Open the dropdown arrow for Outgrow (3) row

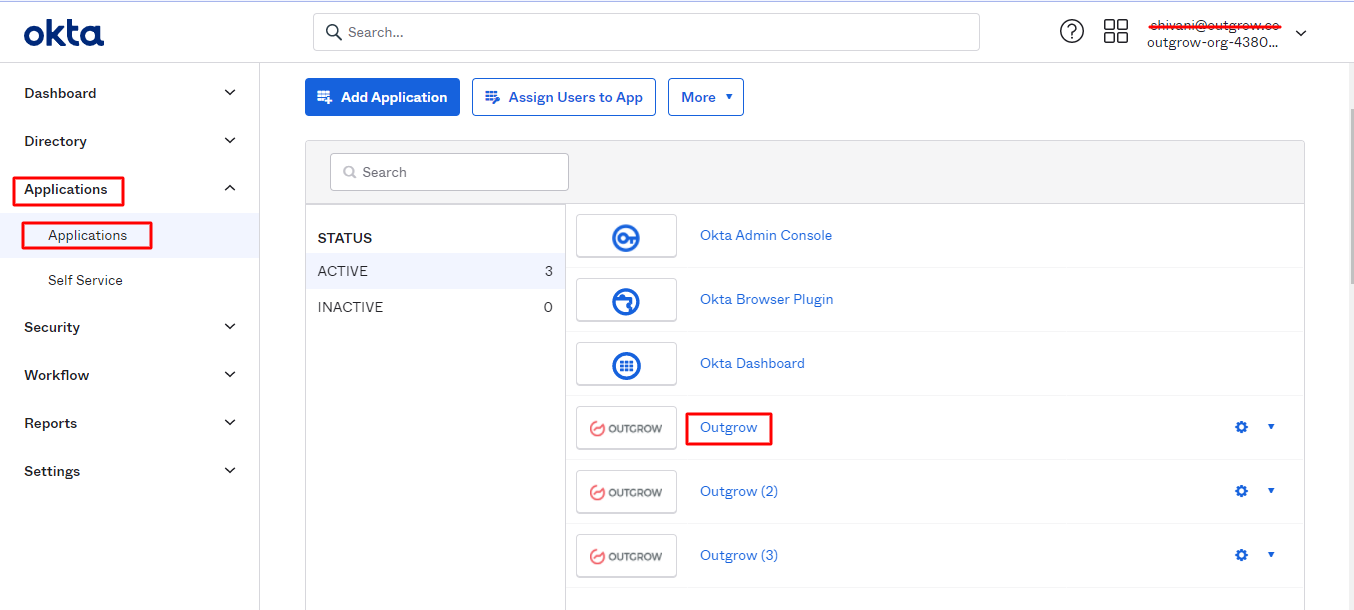1271,555
